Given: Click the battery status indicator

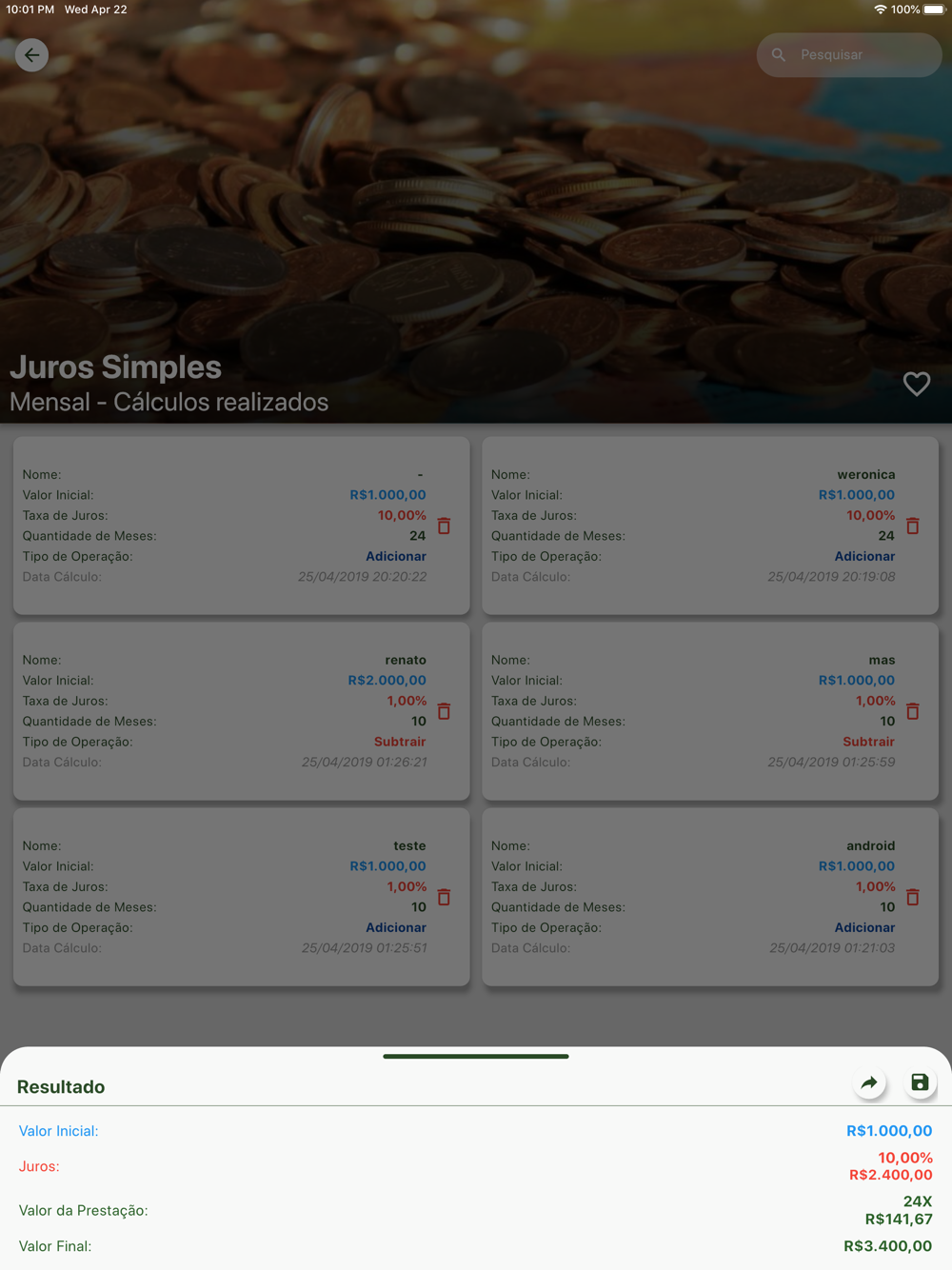Looking at the screenshot, I should point(934,10).
